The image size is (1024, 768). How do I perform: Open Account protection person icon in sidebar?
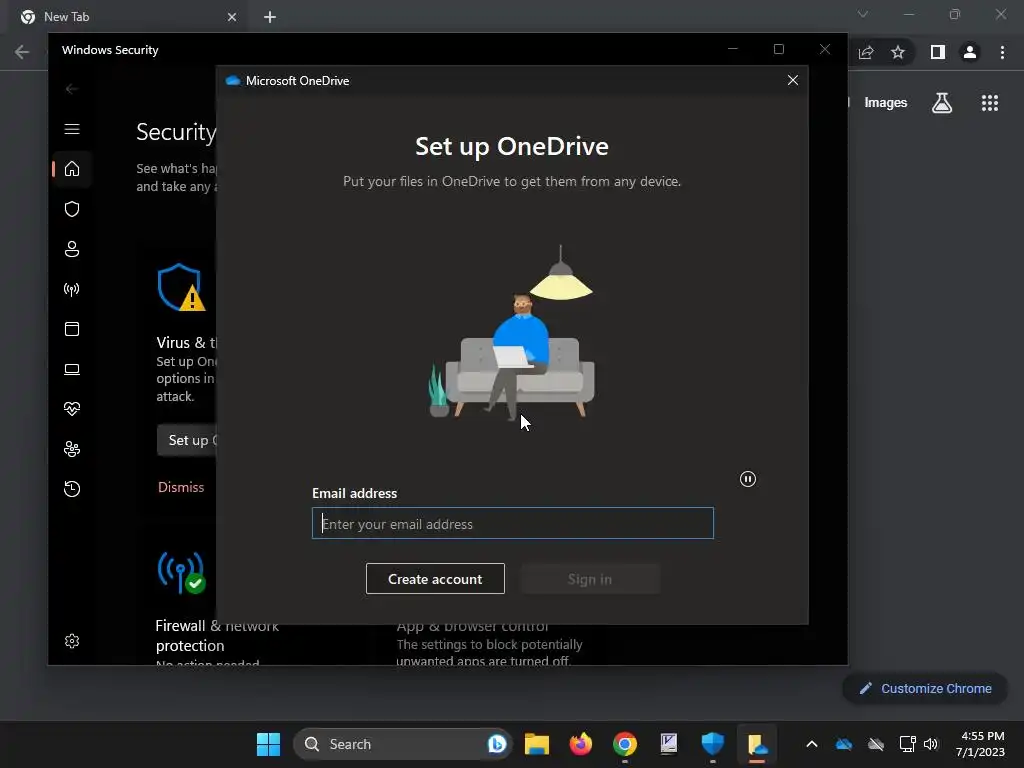click(x=72, y=249)
